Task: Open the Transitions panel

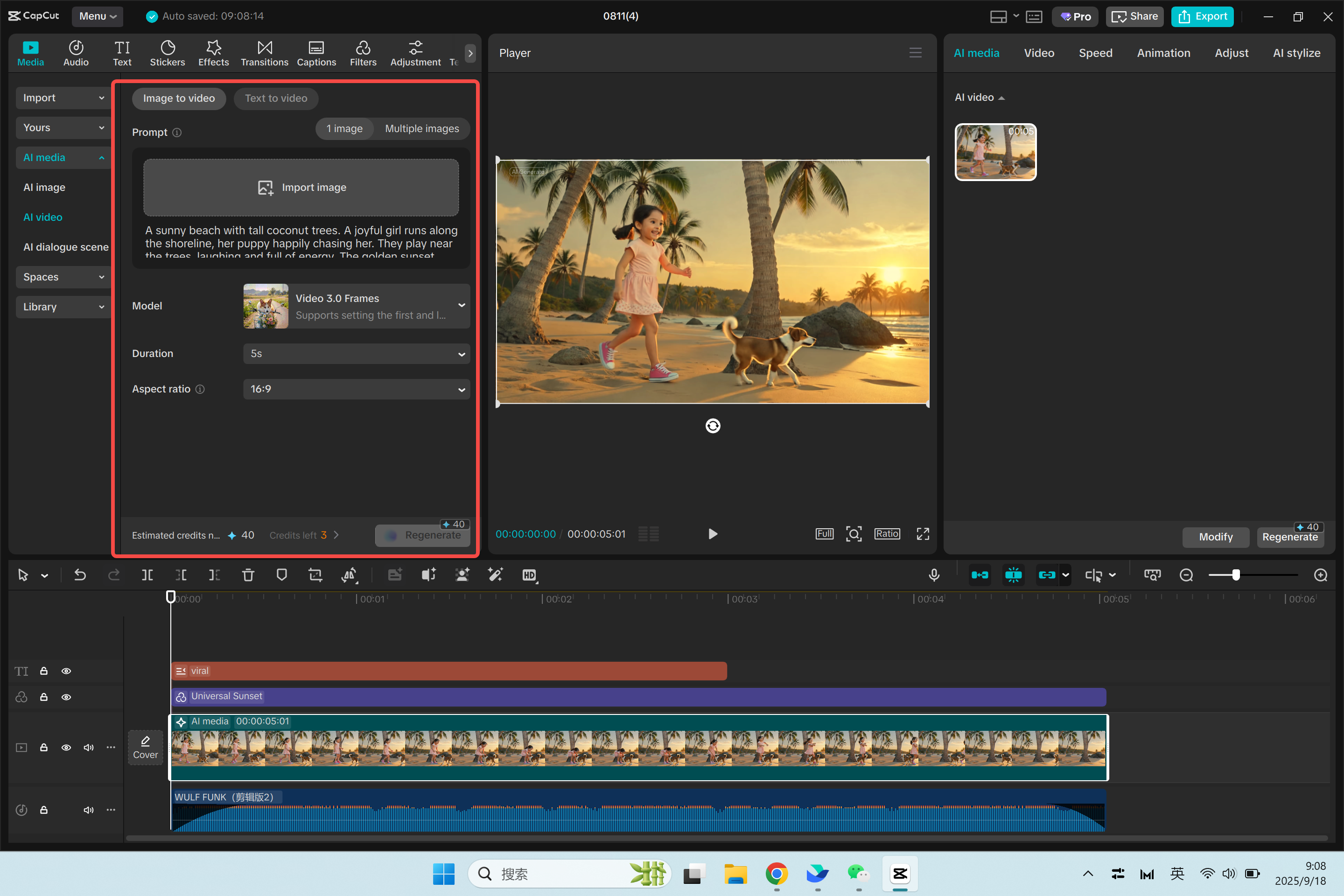Action: [264, 53]
